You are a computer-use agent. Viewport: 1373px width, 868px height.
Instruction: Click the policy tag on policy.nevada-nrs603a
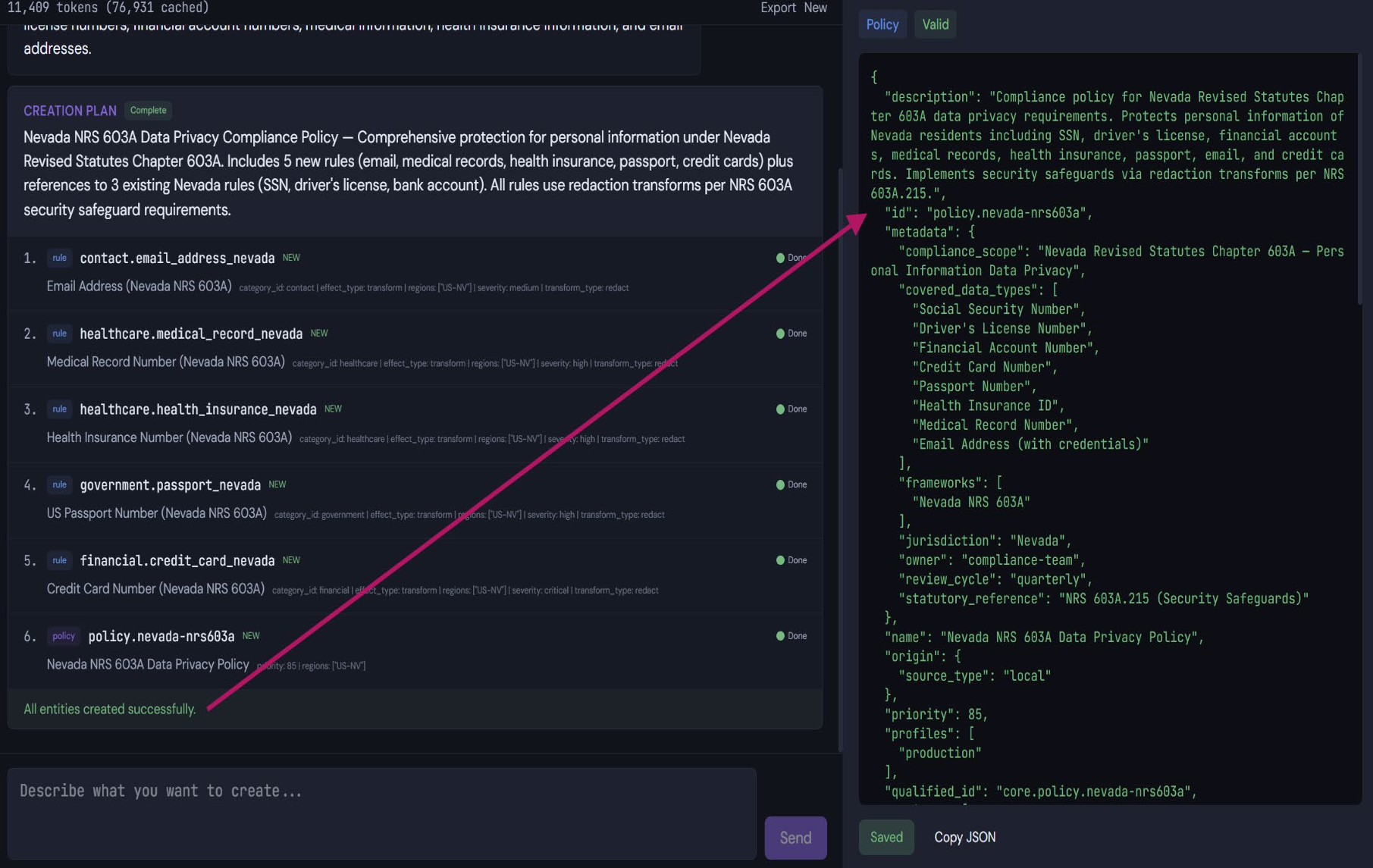coord(64,636)
